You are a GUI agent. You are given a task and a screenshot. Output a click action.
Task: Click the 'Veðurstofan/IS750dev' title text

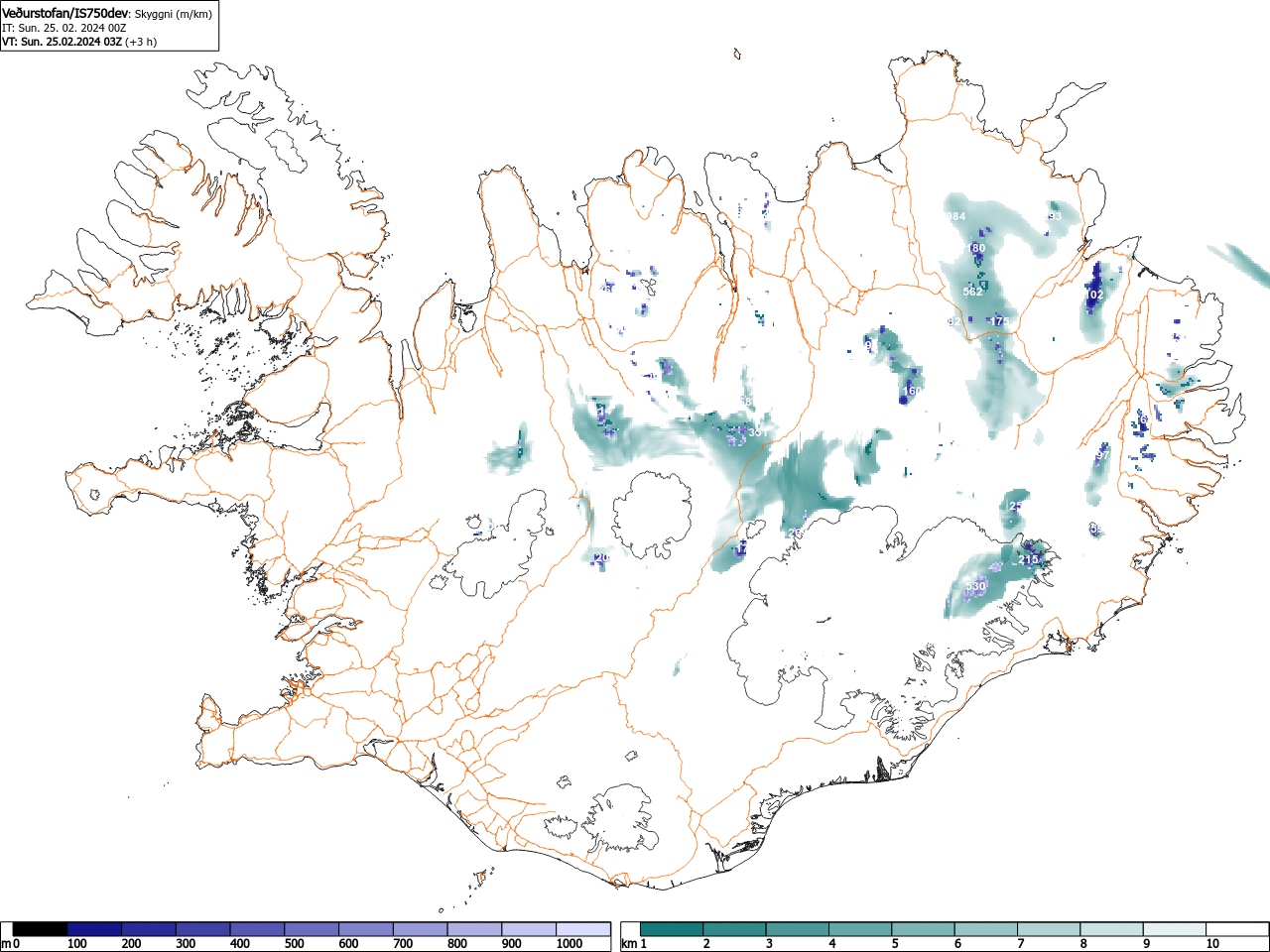(66, 13)
